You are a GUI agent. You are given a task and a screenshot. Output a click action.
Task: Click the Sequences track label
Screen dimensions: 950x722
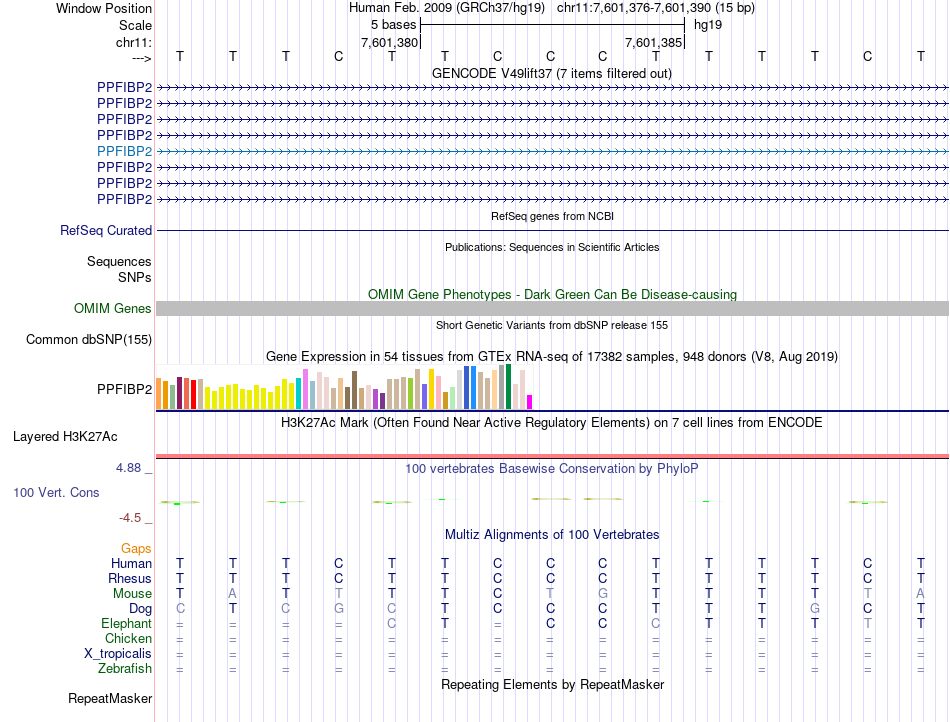pyautogui.click(x=119, y=261)
